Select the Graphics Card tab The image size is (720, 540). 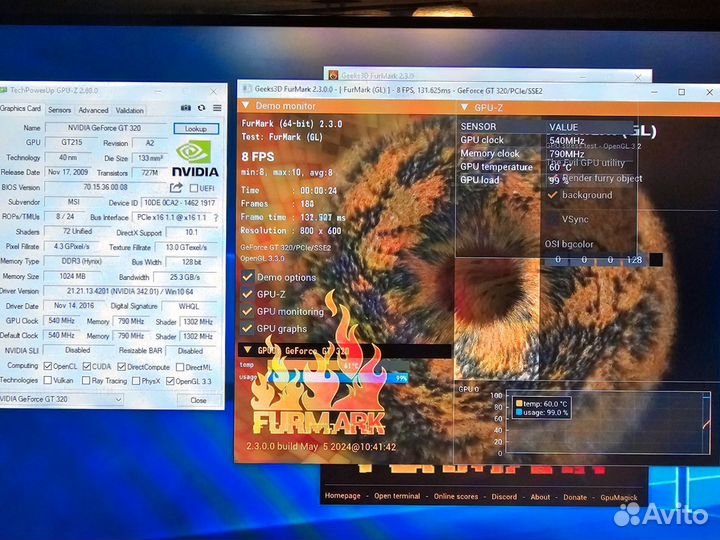(x=21, y=109)
